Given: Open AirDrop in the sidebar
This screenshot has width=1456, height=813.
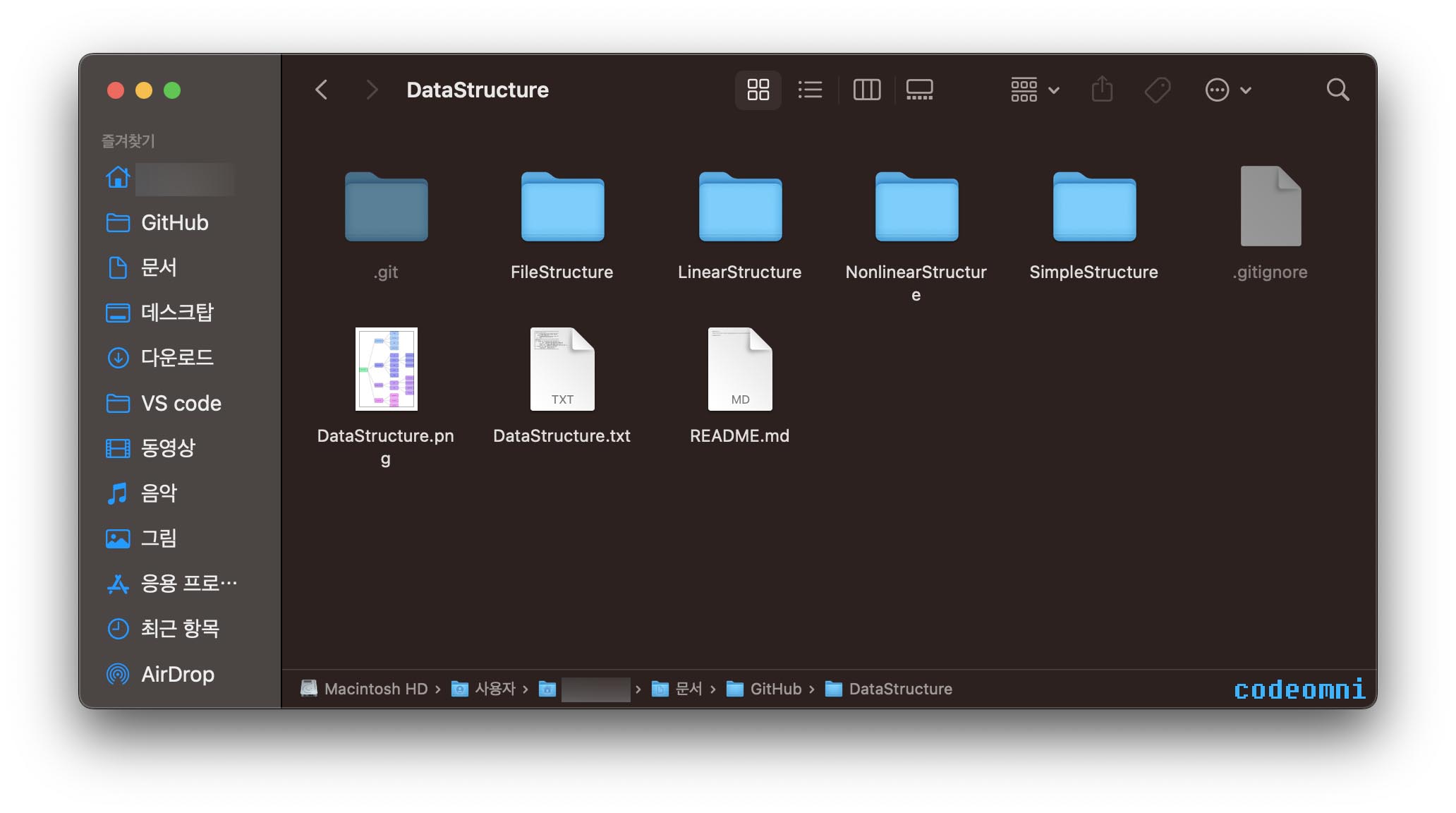Looking at the screenshot, I should click(177, 674).
